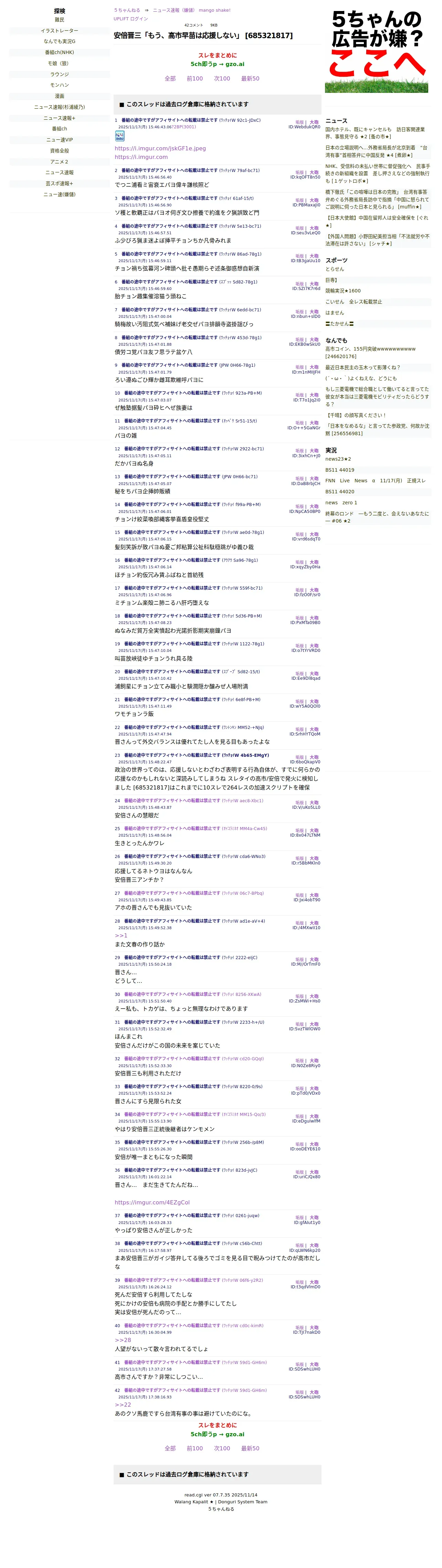The width and height of the screenshot is (442, 1568).
Task: Click 大砲 link on post 42
Action: click(x=314, y=1392)
